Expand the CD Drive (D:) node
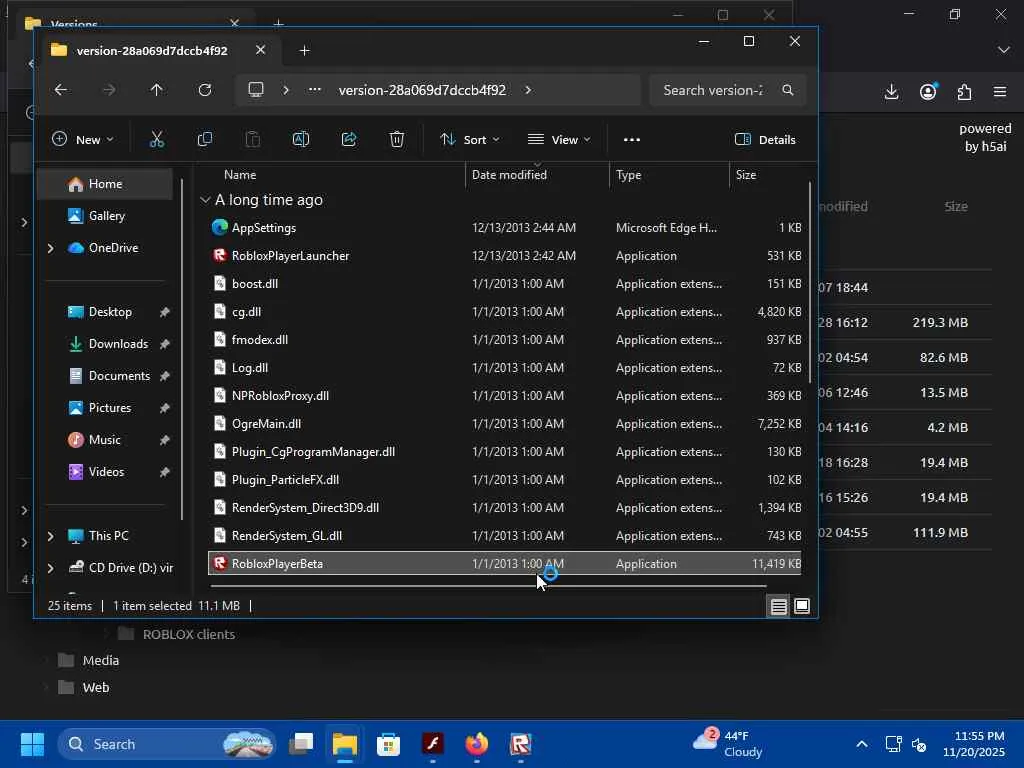 coord(50,568)
